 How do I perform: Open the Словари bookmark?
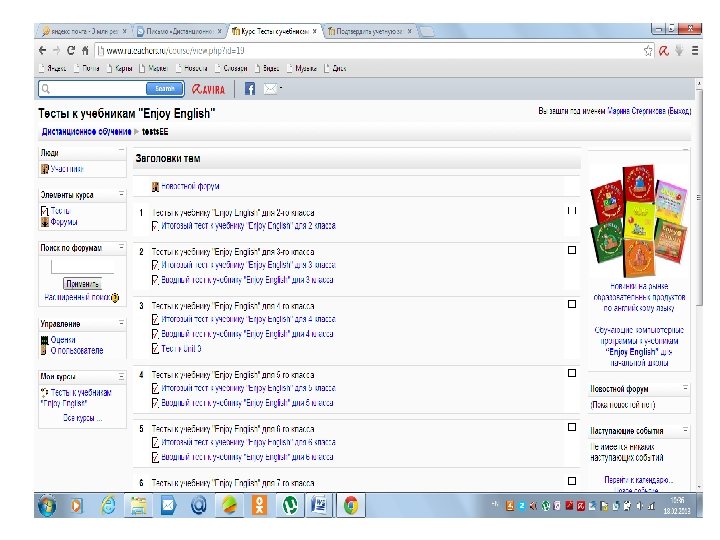231,68
